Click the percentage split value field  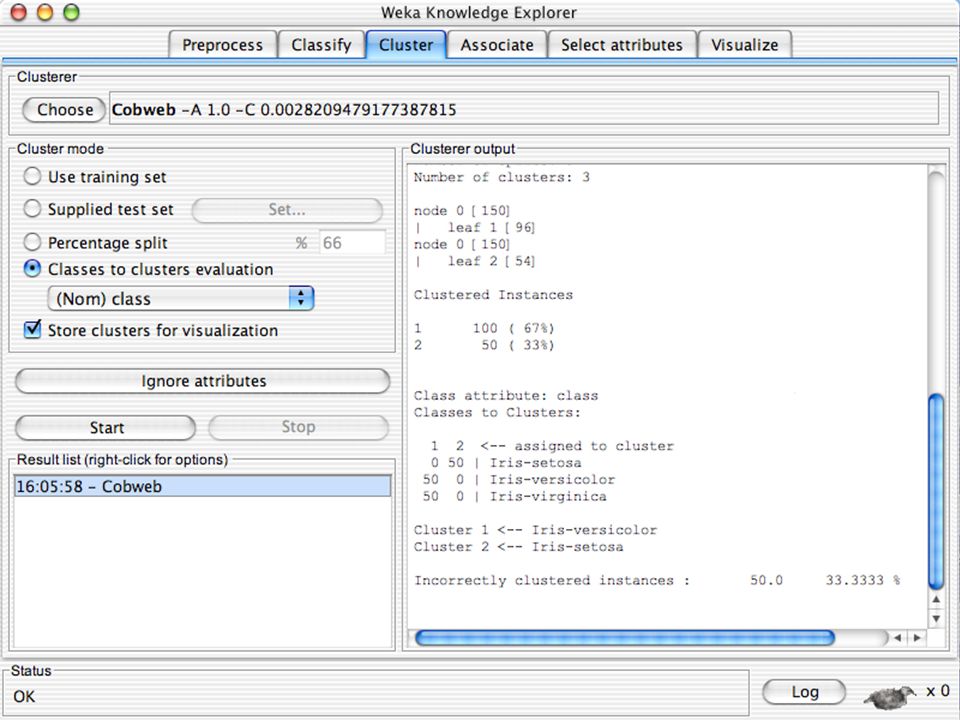tap(352, 242)
